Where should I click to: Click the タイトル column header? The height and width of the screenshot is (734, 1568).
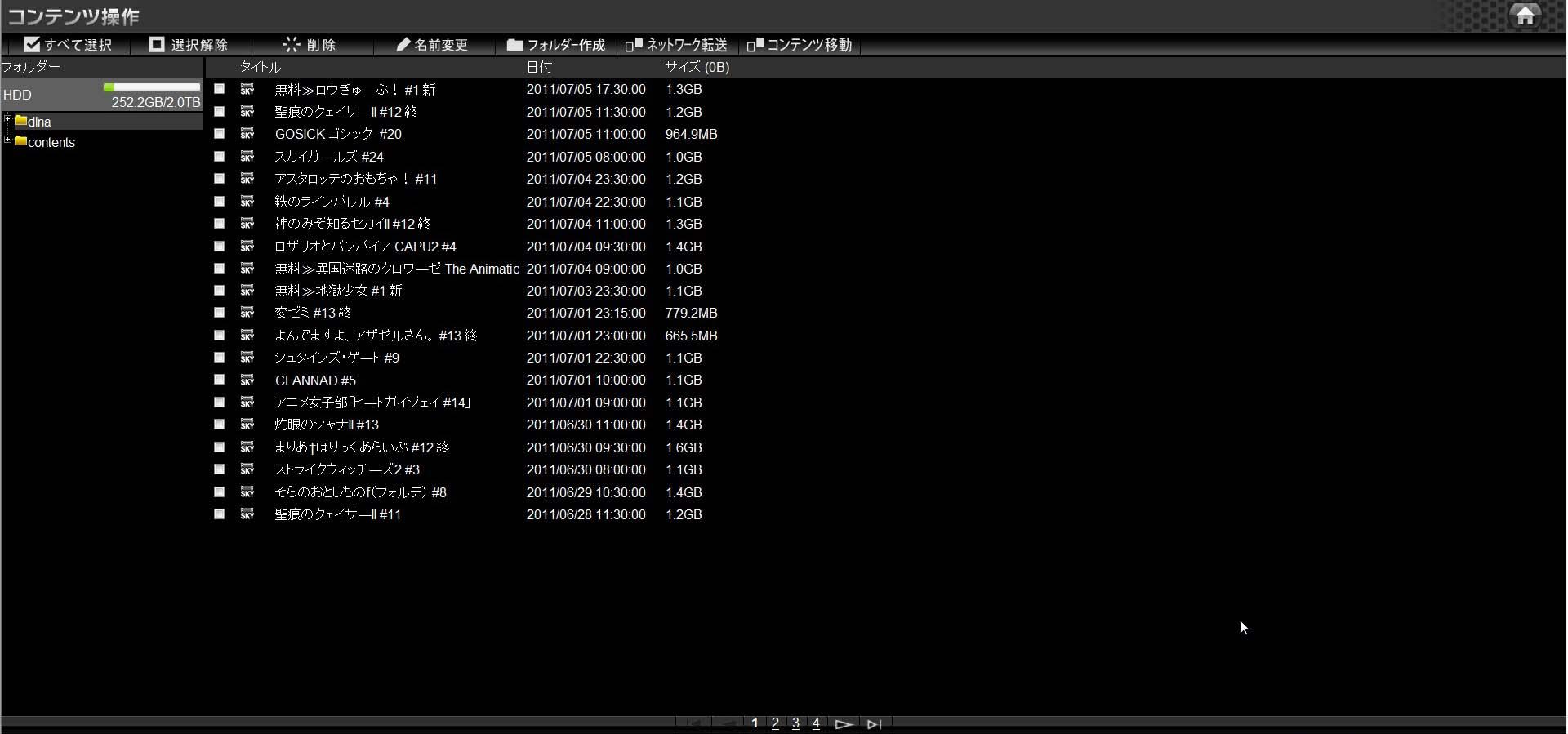(x=261, y=67)
